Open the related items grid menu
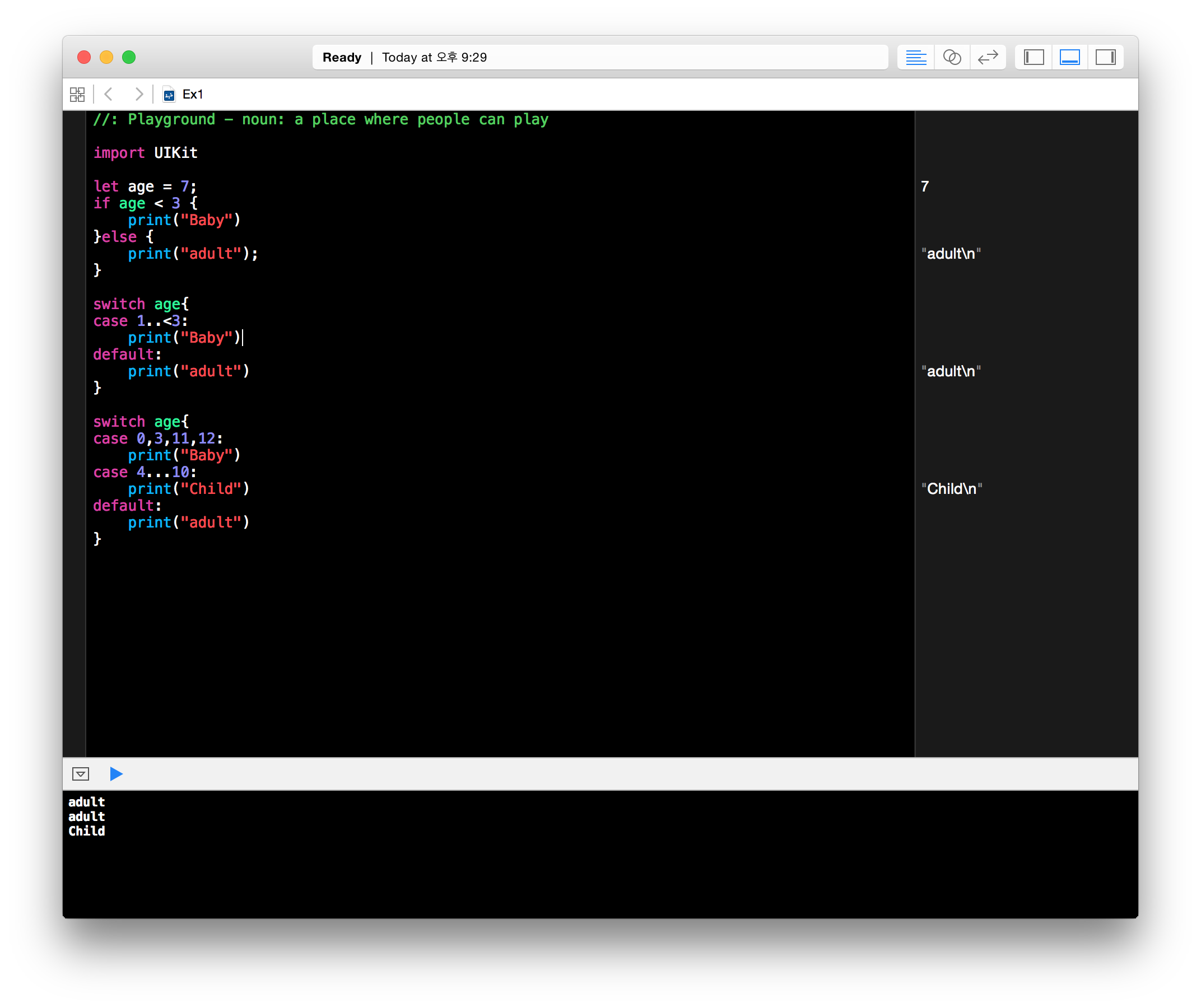The width and height of the screenshot is (1201, 1008). [x=77, y=94]
